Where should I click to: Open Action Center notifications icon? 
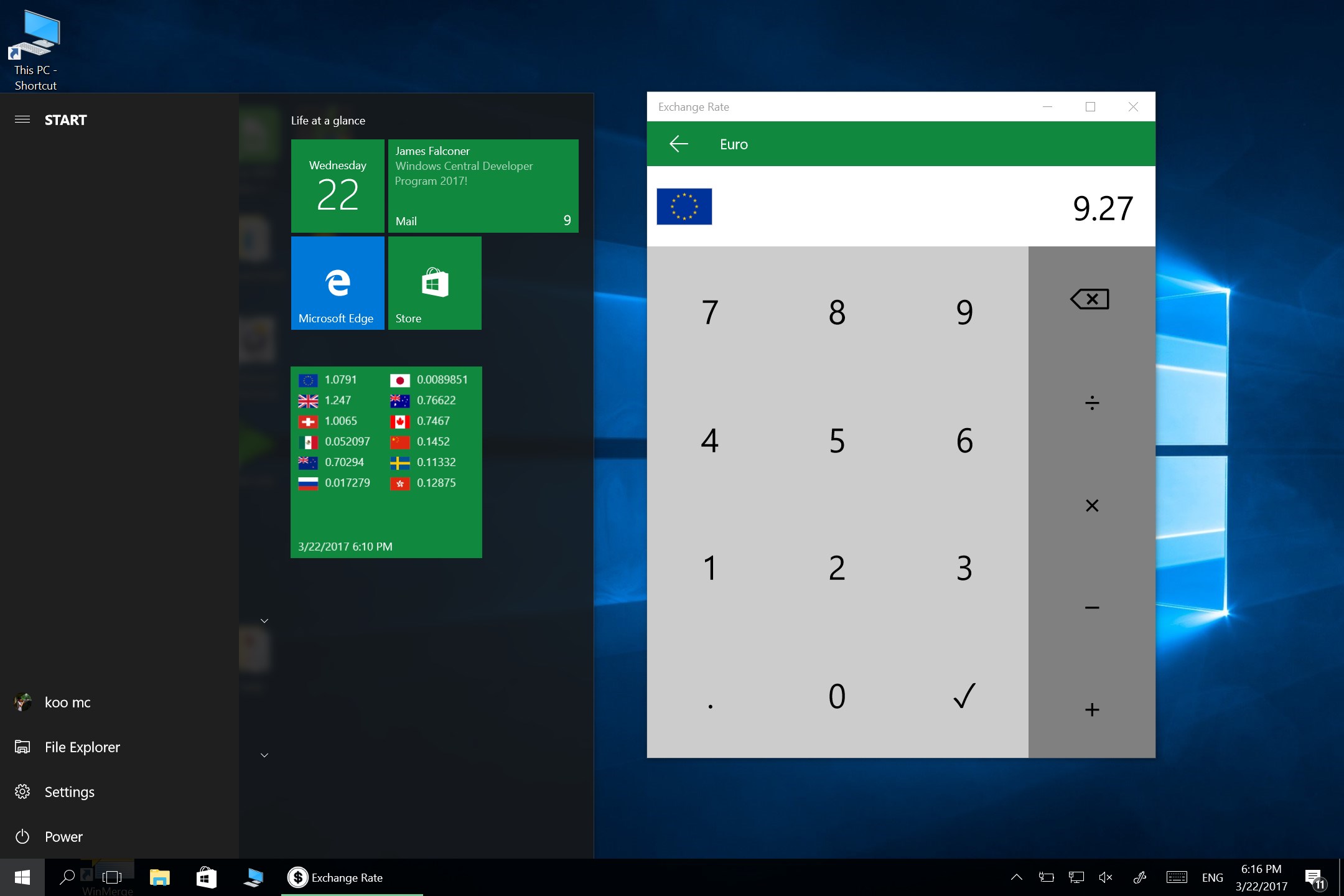click(x=1314, y=878)
